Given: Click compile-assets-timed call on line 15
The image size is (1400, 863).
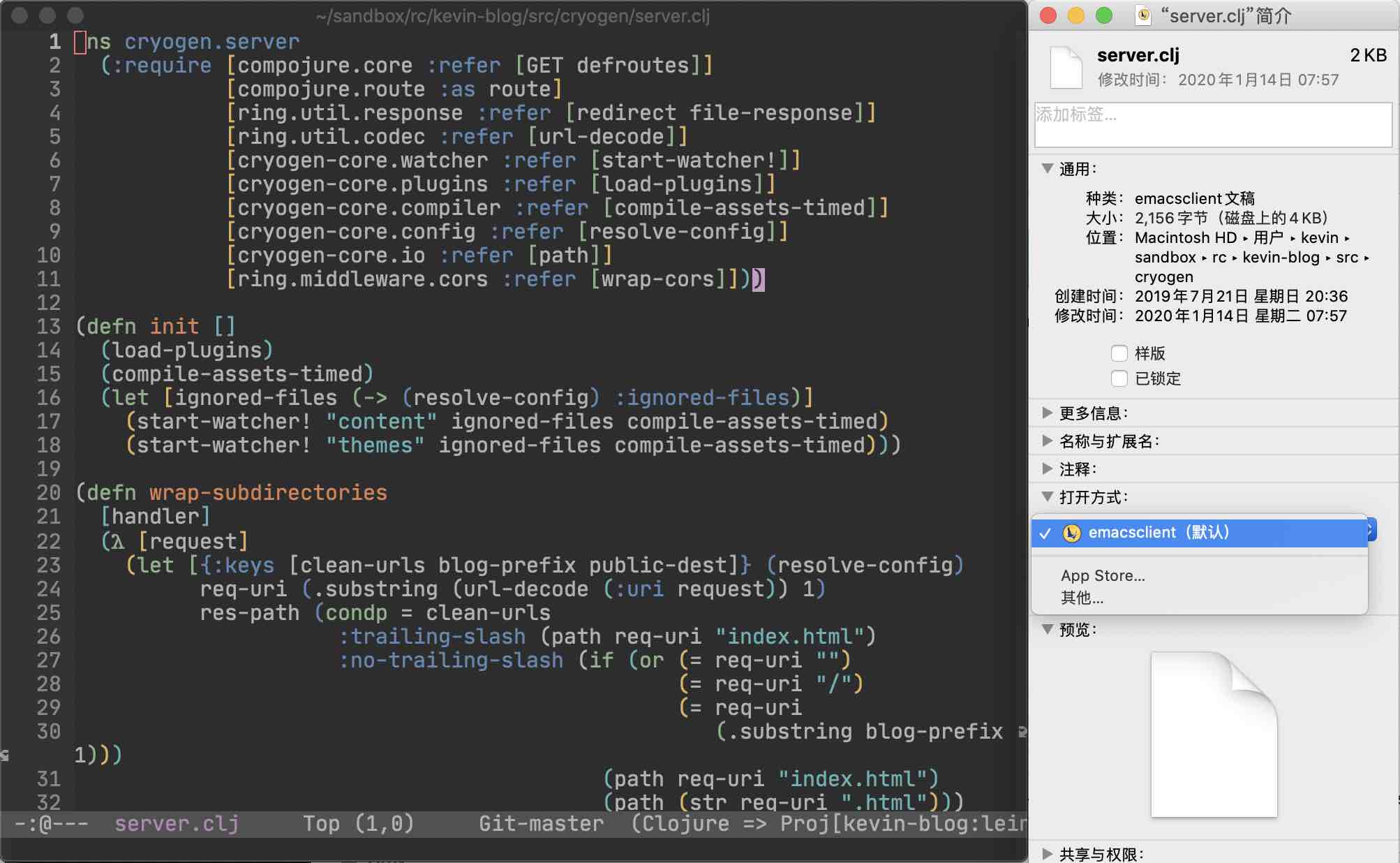Looking at the screenshot, I should [x=237, y=374].
